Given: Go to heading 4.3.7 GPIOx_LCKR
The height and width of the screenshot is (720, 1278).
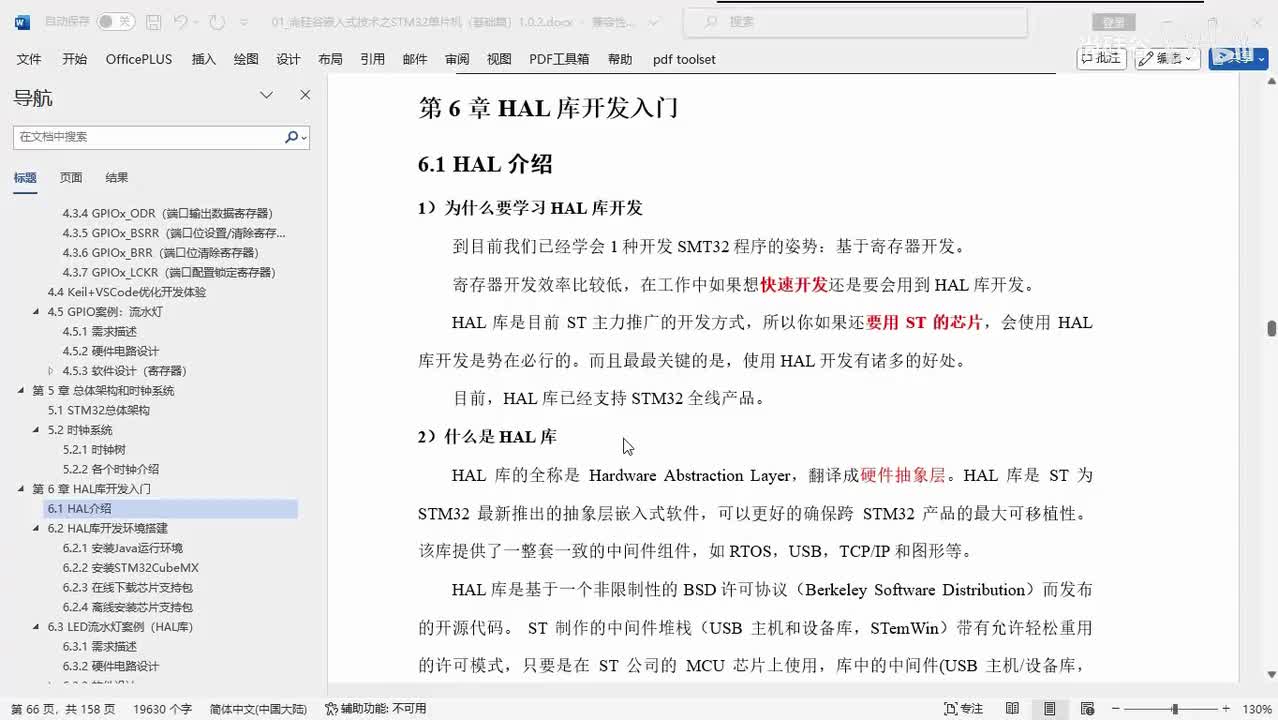Looking at the screenshot, I should pyautogui.click(x=168, y=272).
